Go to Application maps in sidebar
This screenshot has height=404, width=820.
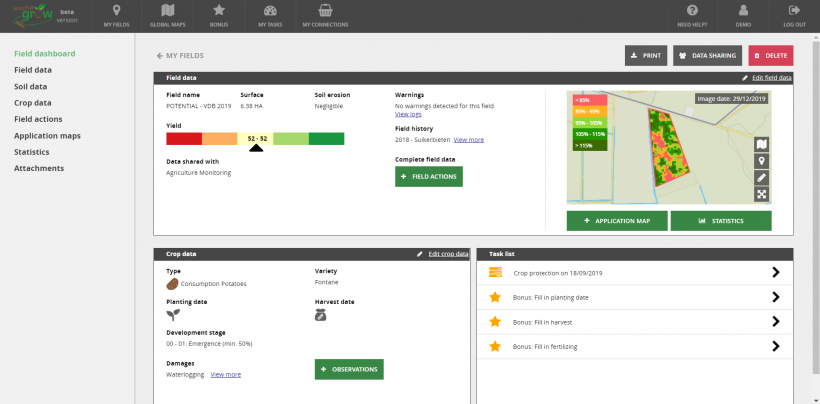47,135
